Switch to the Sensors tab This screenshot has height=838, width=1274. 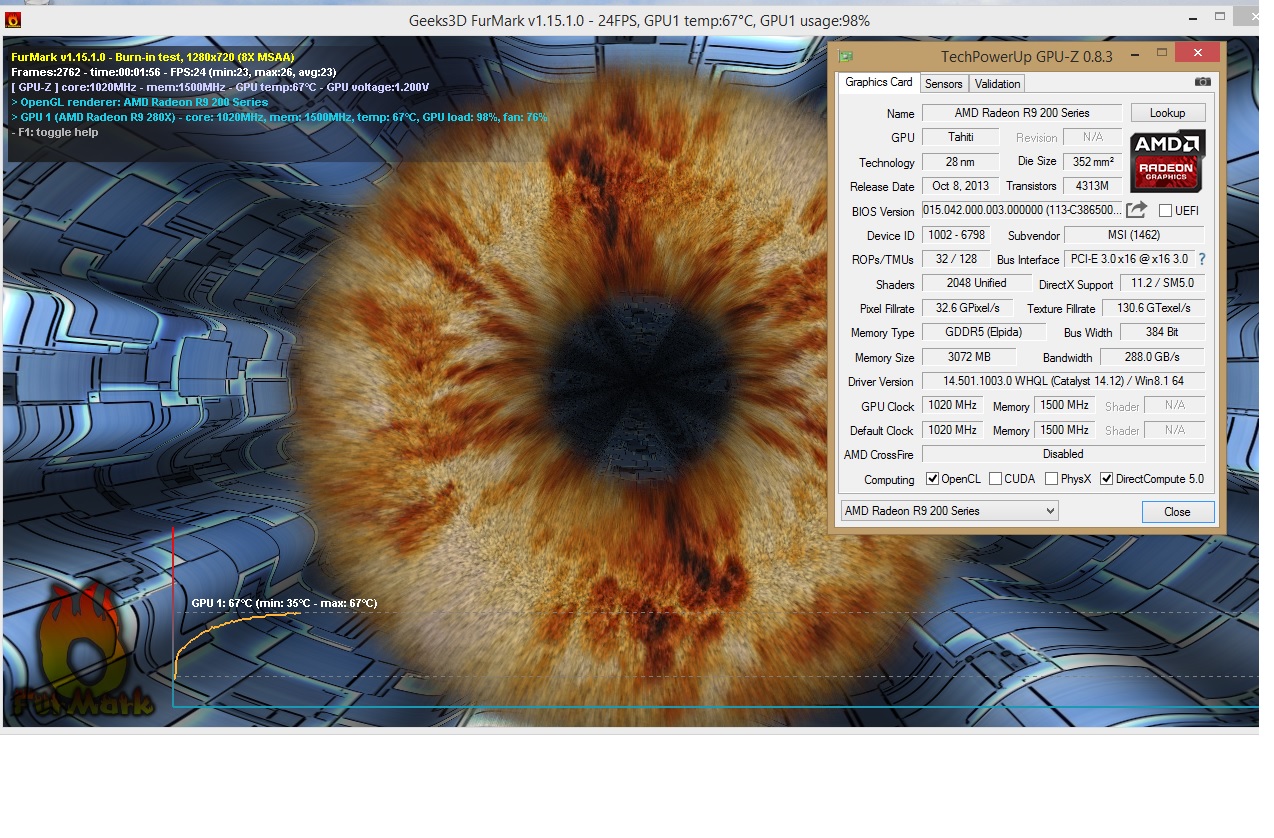[943, 84]
